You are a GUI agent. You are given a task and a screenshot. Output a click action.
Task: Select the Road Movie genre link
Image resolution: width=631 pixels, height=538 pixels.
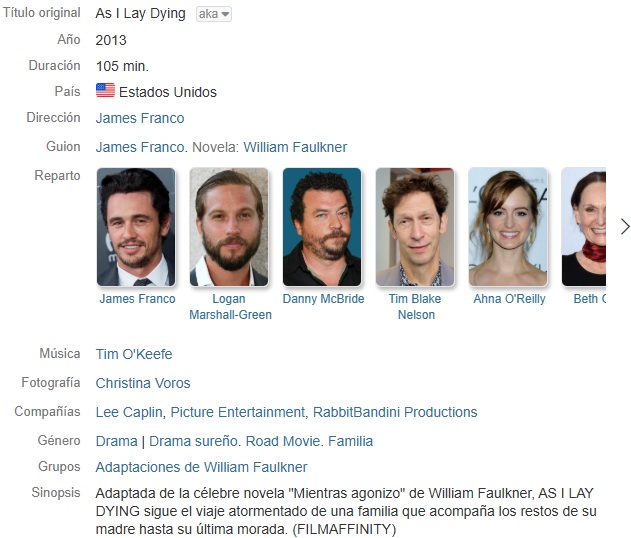(283, 441)
